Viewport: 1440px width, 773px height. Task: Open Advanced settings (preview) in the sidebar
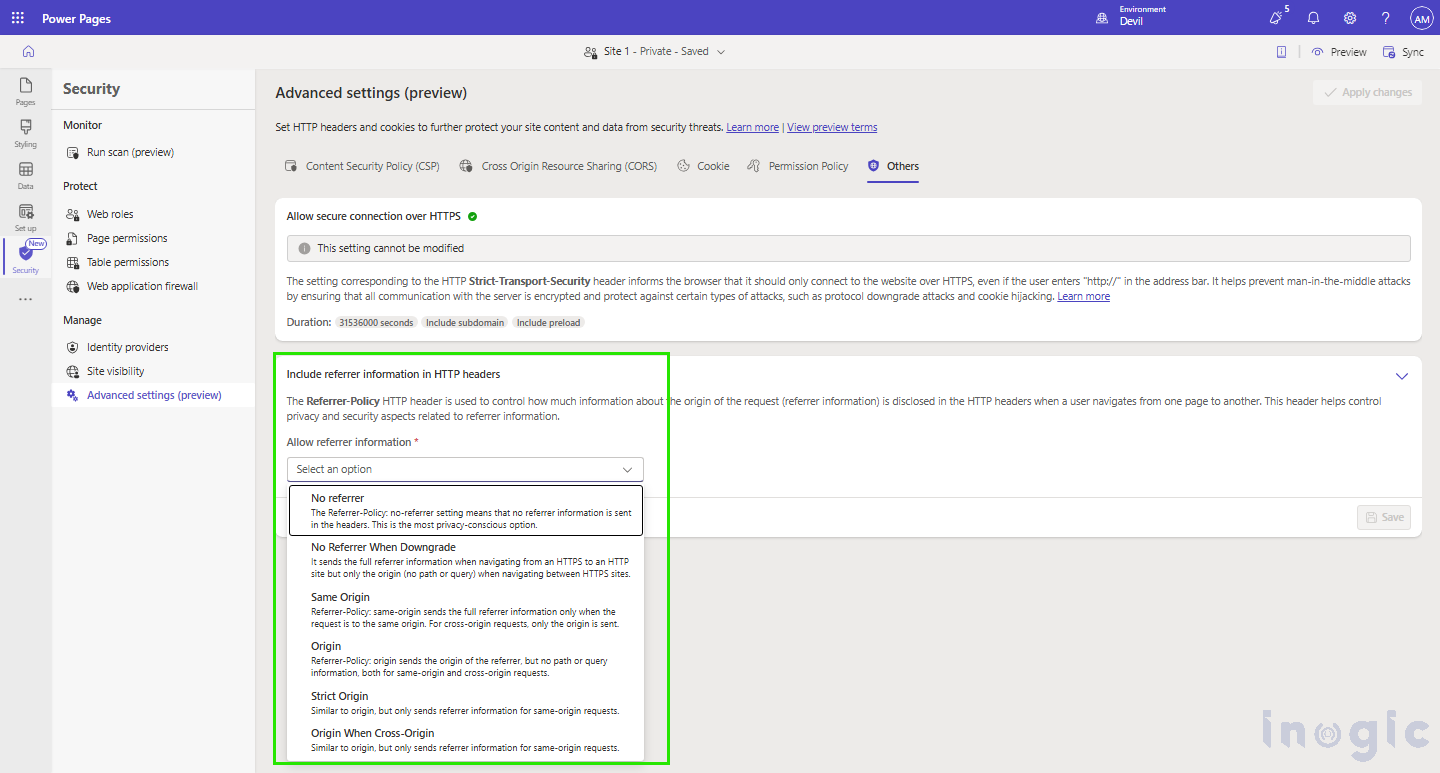153,395
